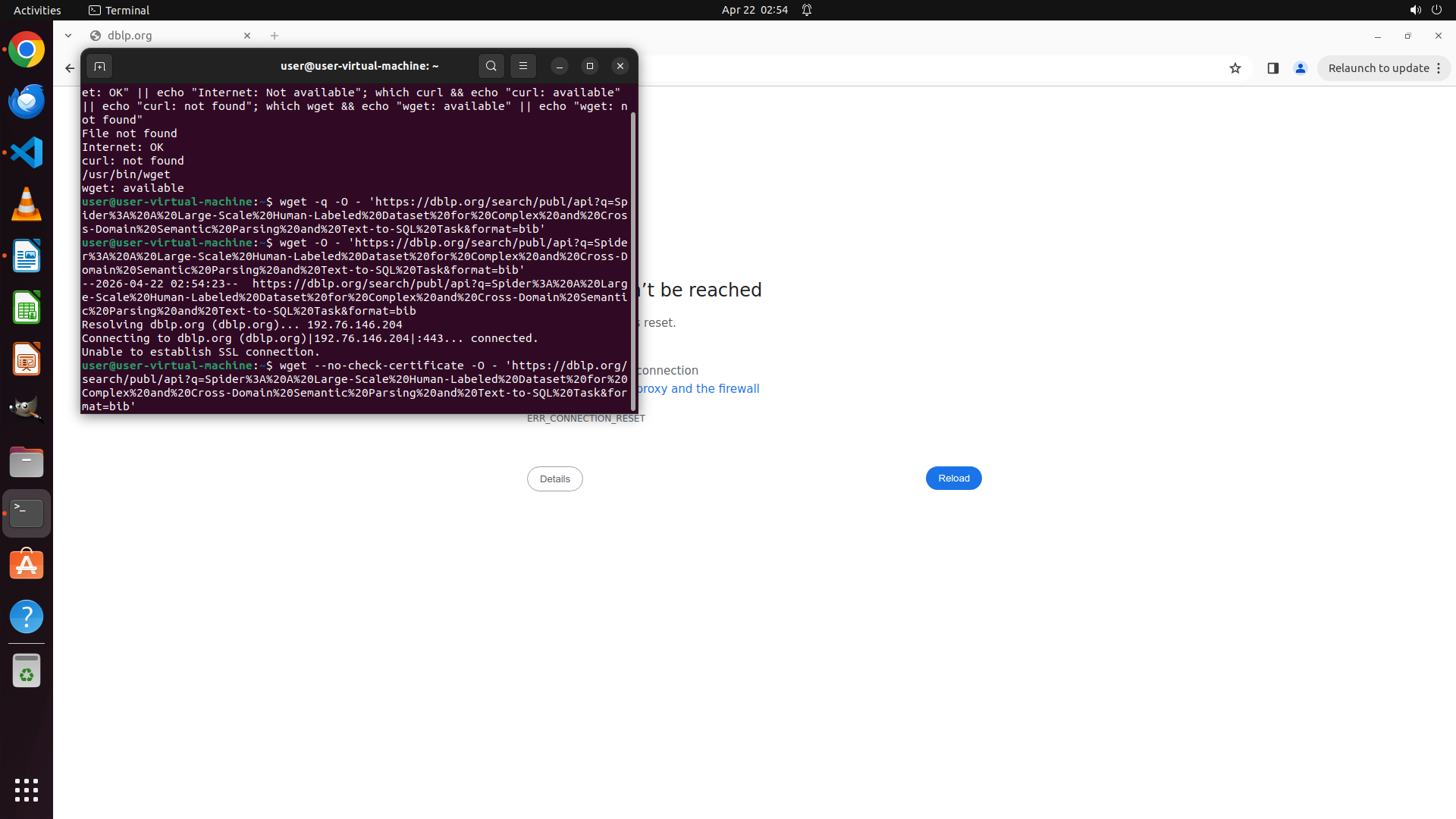Expand the tab search chevron

[x=68, y=36]
